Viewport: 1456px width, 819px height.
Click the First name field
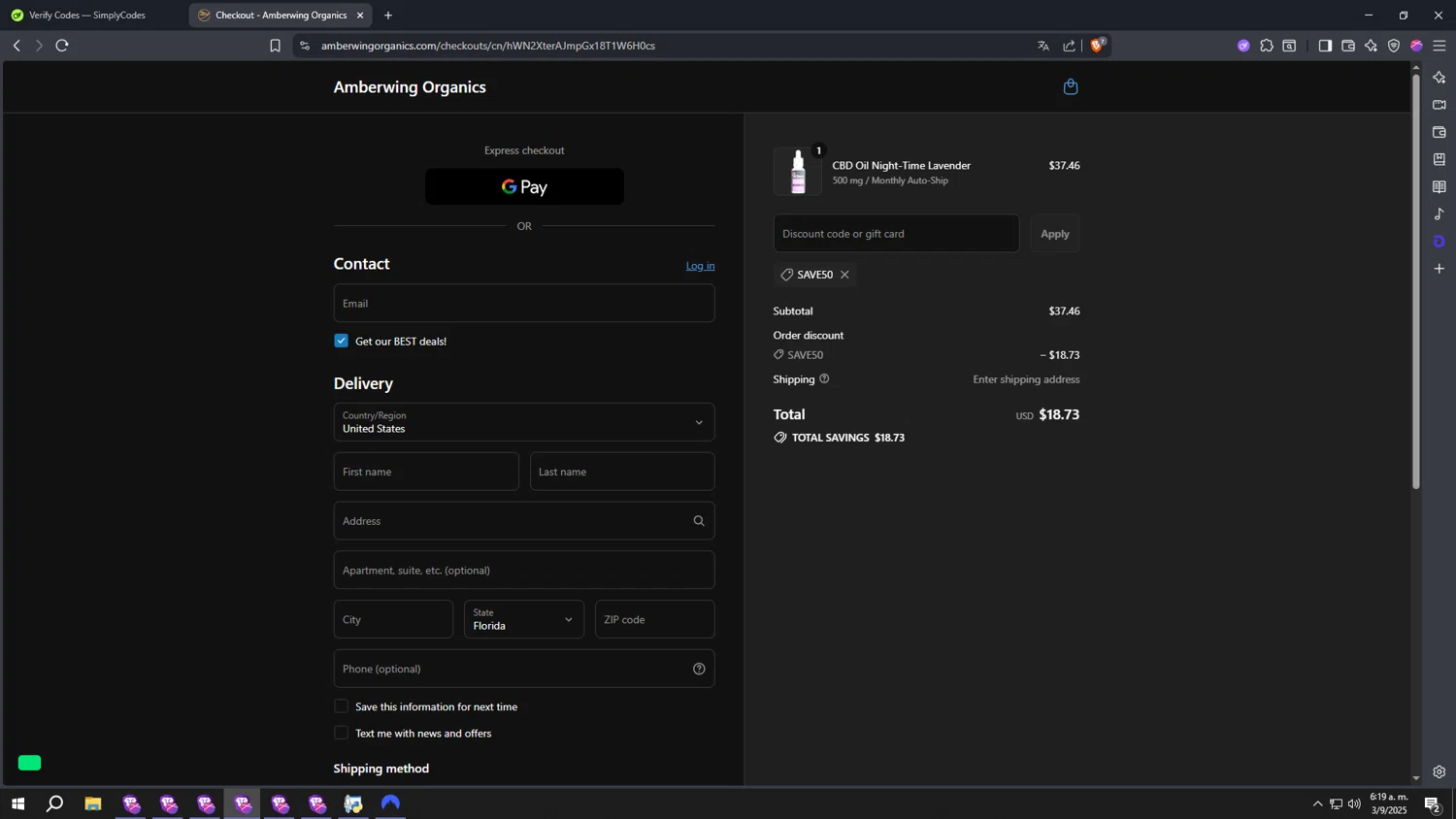pyautogui.click(x=426, y=472)
